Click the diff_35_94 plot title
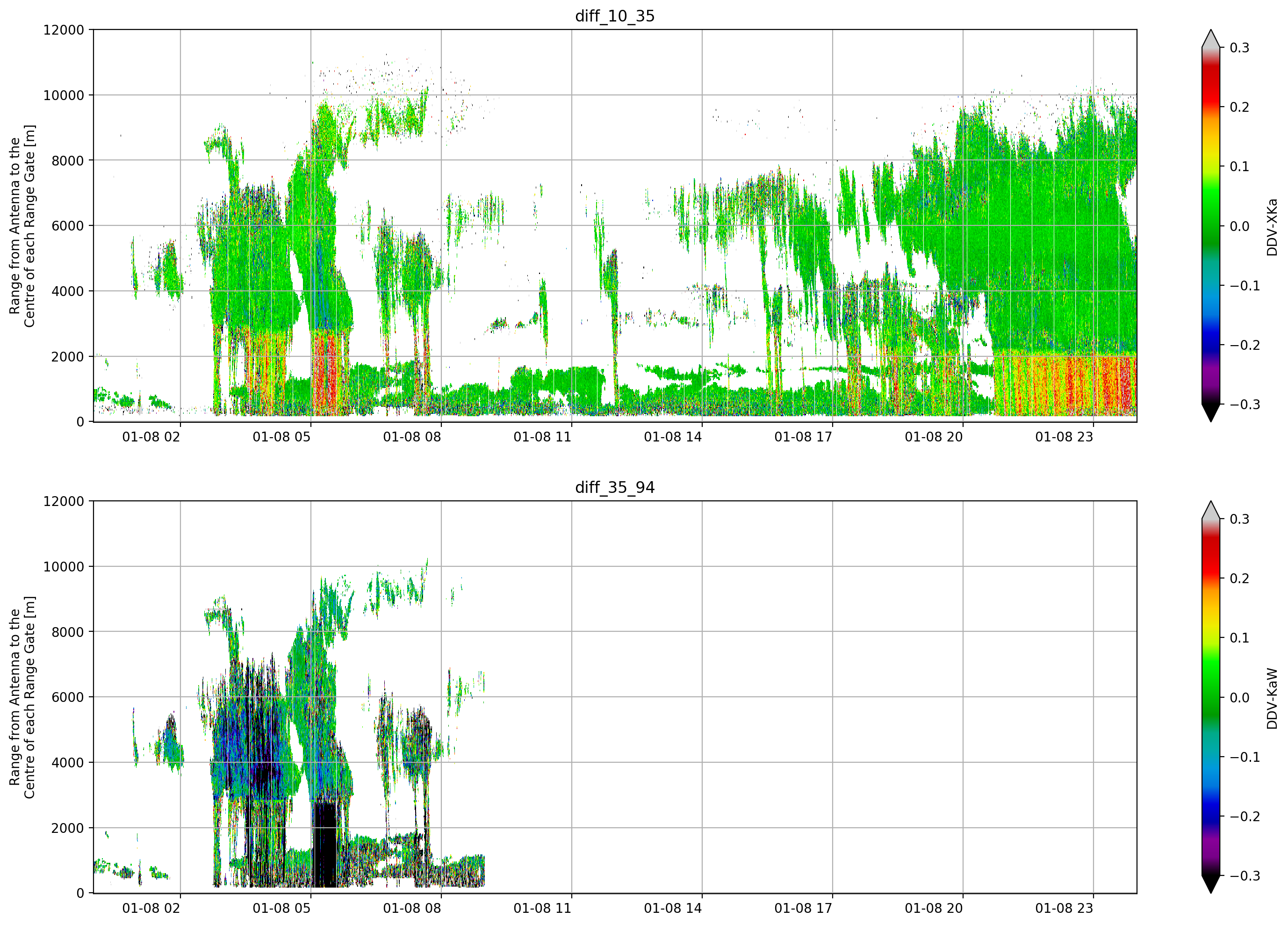 (615, 487)
